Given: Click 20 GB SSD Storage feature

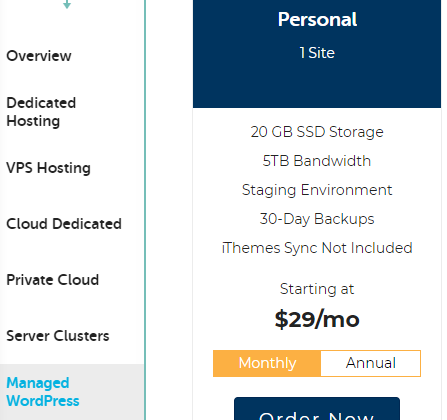Looking at the screenshot, I should click(x=317, y=132).
